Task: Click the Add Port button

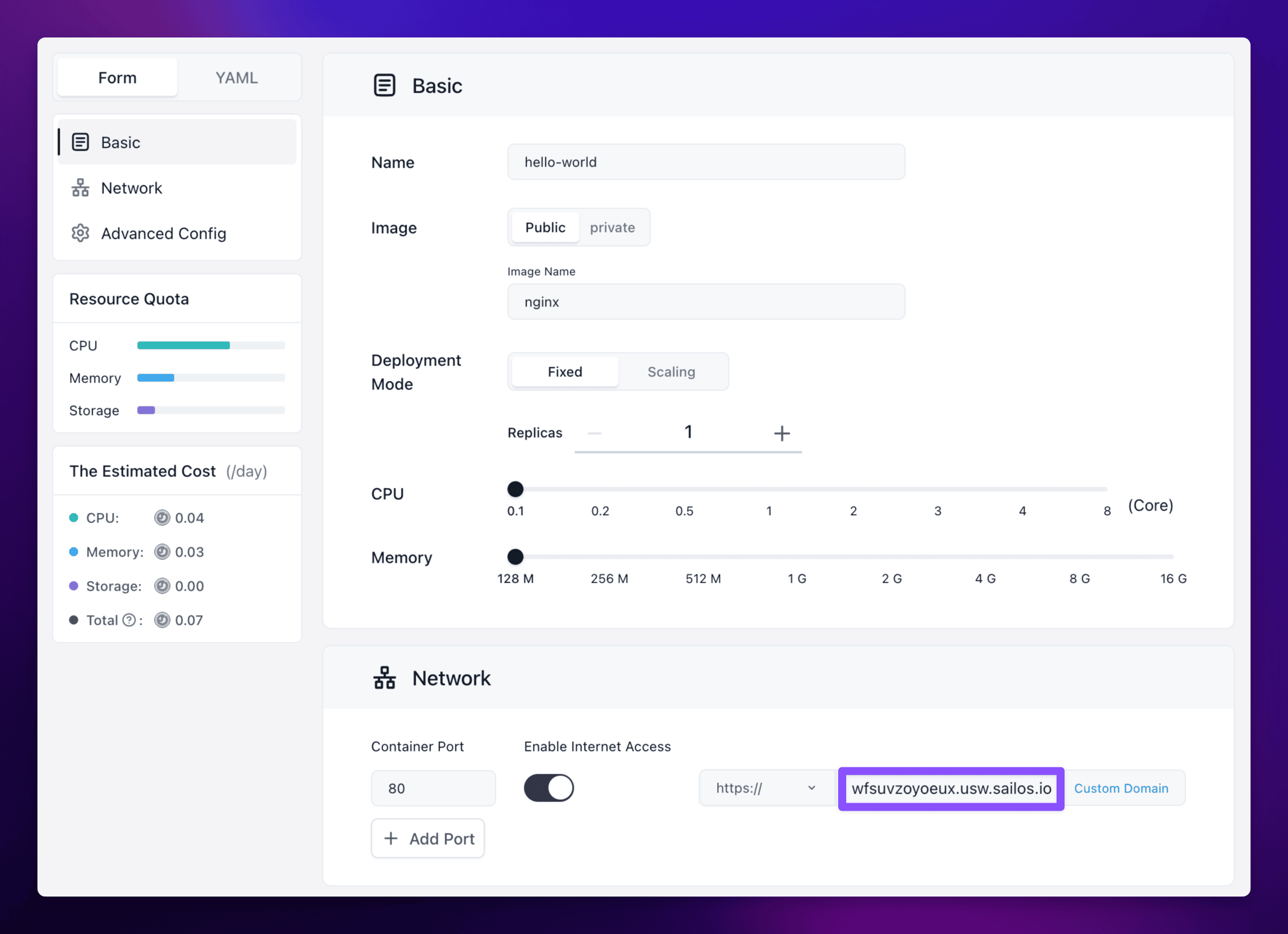Action: click(428, 838)
